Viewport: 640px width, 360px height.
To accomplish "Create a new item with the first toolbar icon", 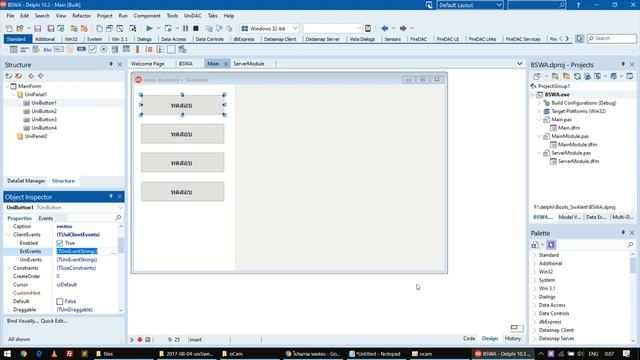I will 9,28.
